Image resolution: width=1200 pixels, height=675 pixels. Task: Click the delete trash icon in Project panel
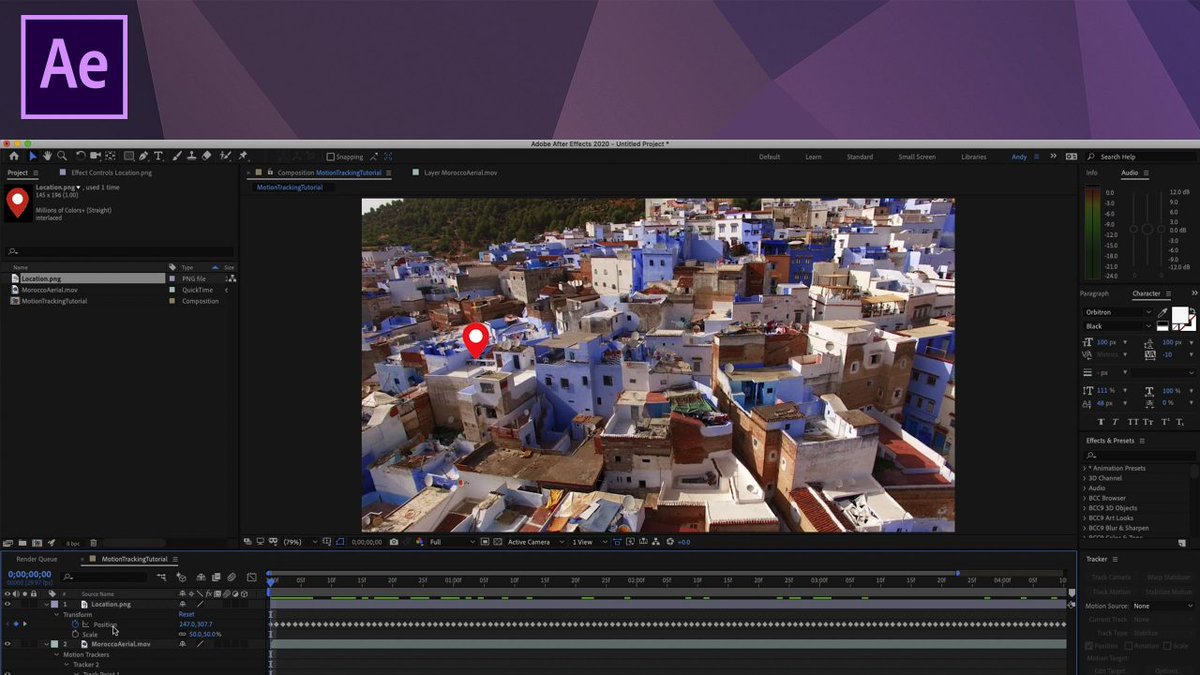pyautogui.click(x=93, y=543)
